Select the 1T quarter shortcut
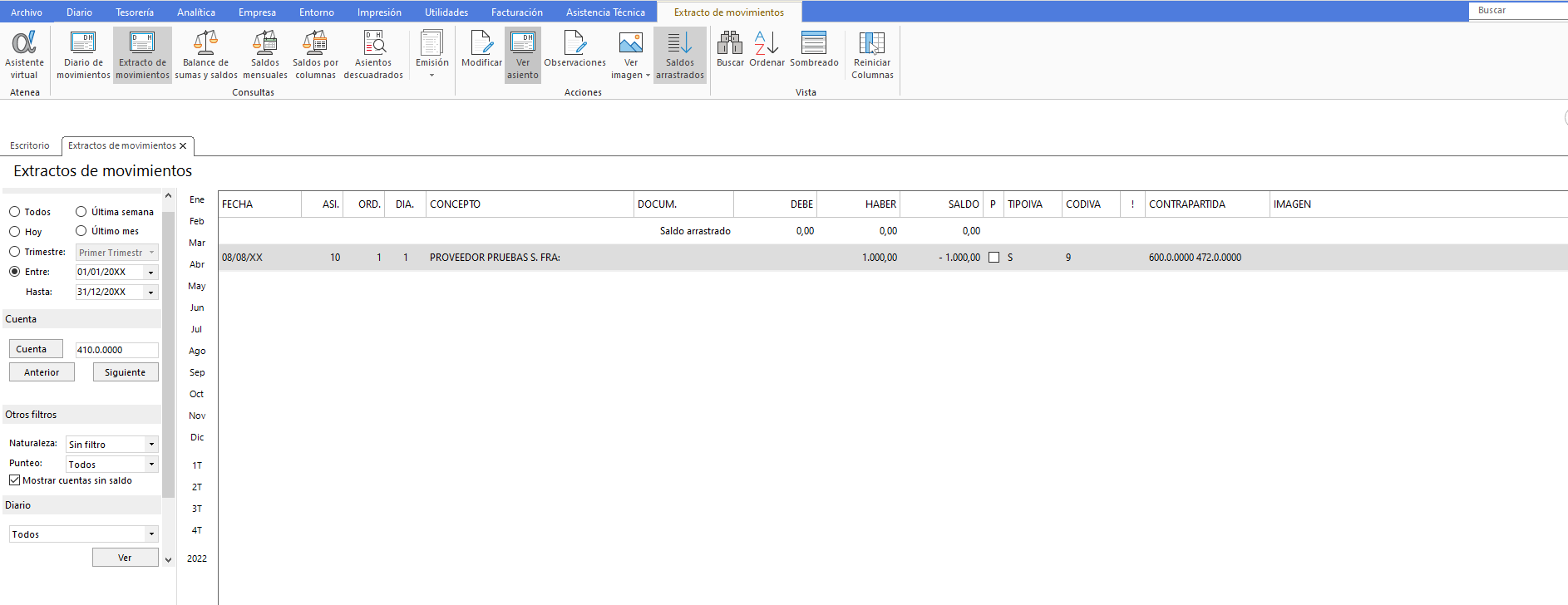The width and height of the screenshot is (1568, 605). [197, 465]
